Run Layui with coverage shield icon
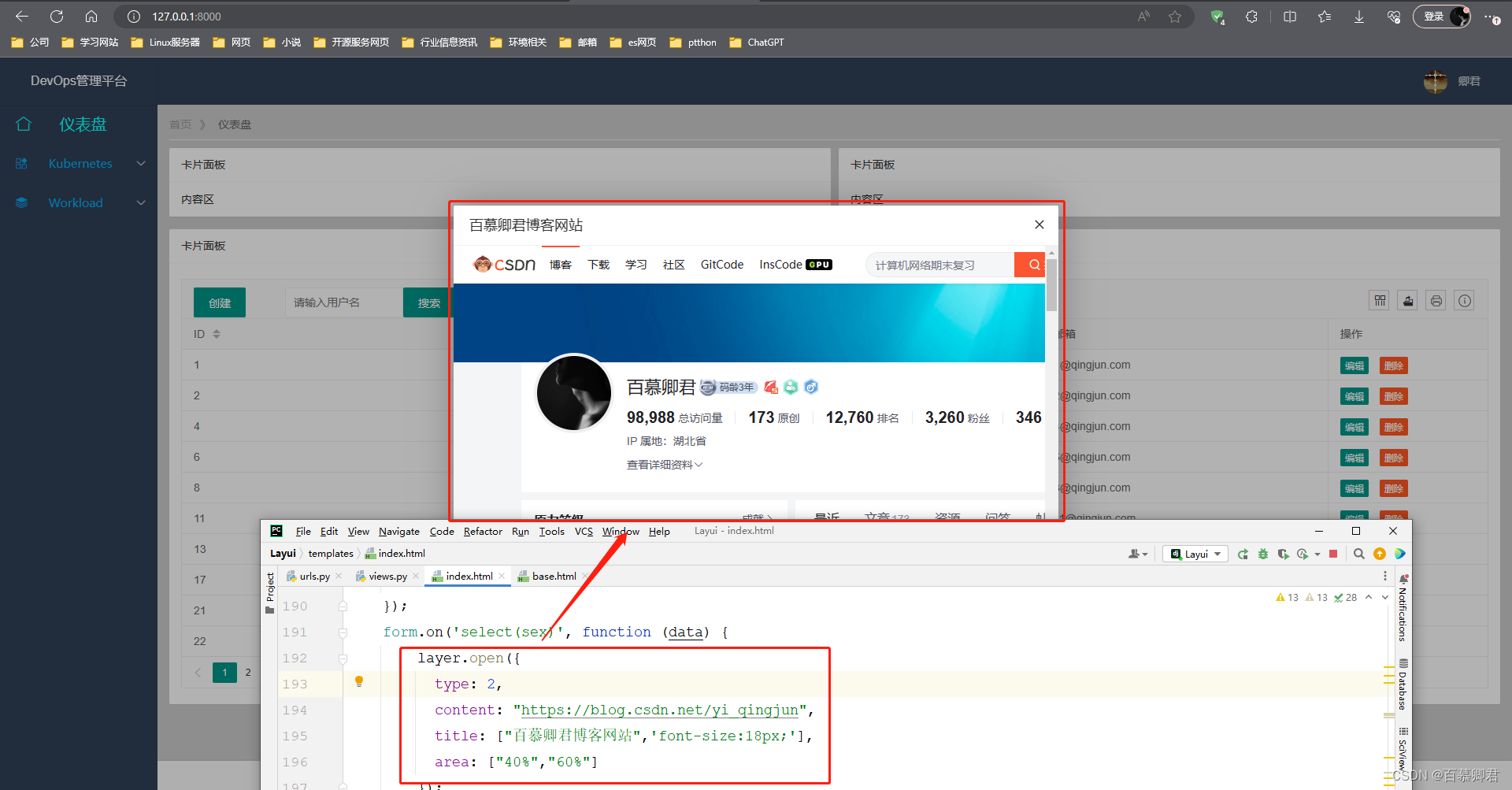 tap(1283, 554)
